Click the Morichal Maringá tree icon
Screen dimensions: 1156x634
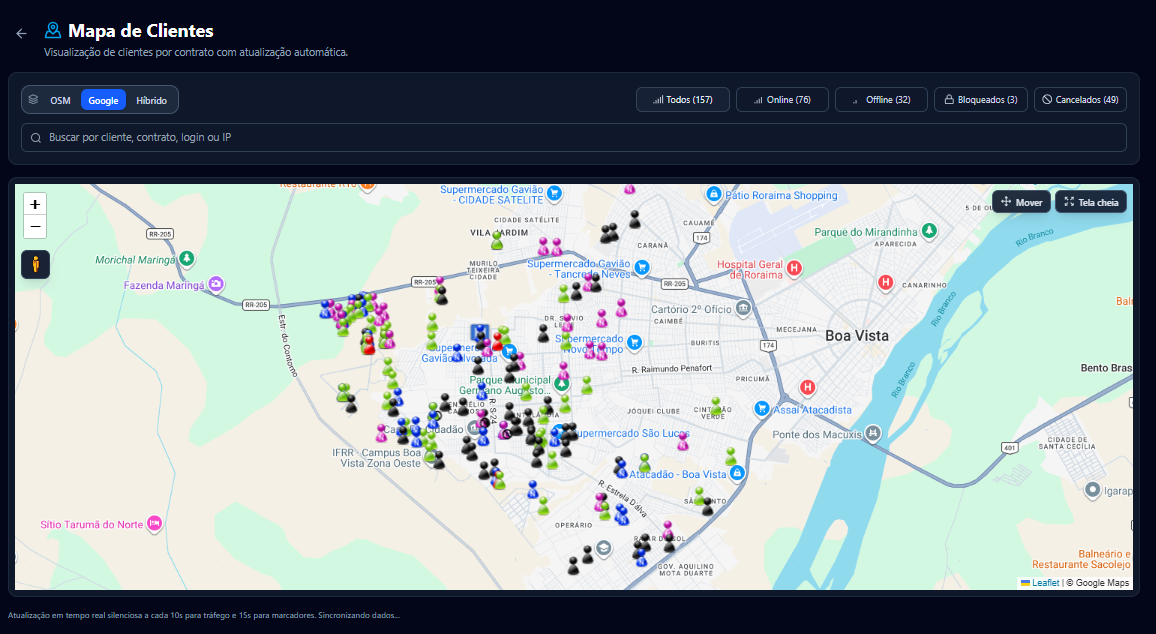[x=187, y=258]
